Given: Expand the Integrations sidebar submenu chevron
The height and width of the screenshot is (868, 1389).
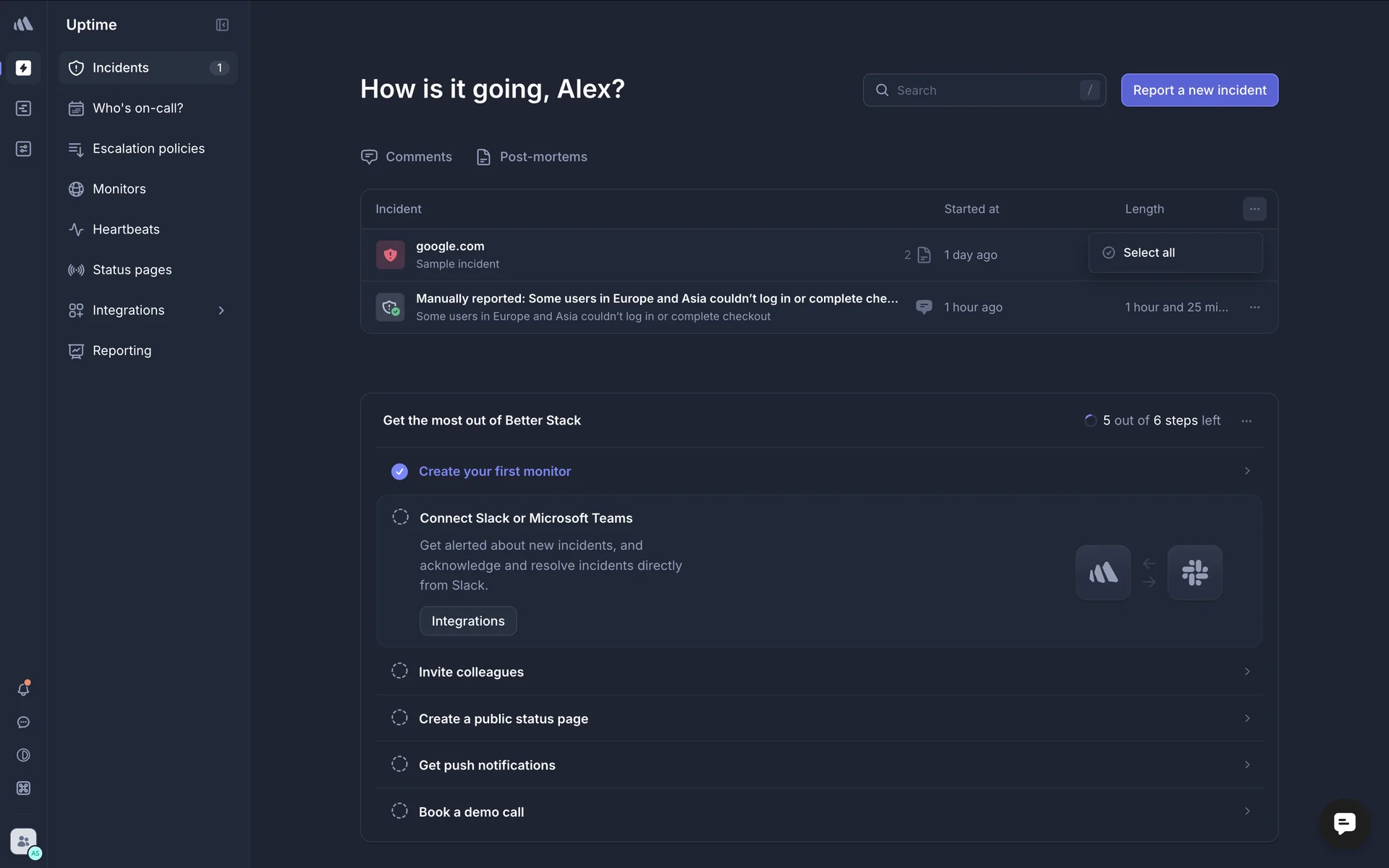Looking at the screenshot, I should pyautogui.click(x=221, y=310).
